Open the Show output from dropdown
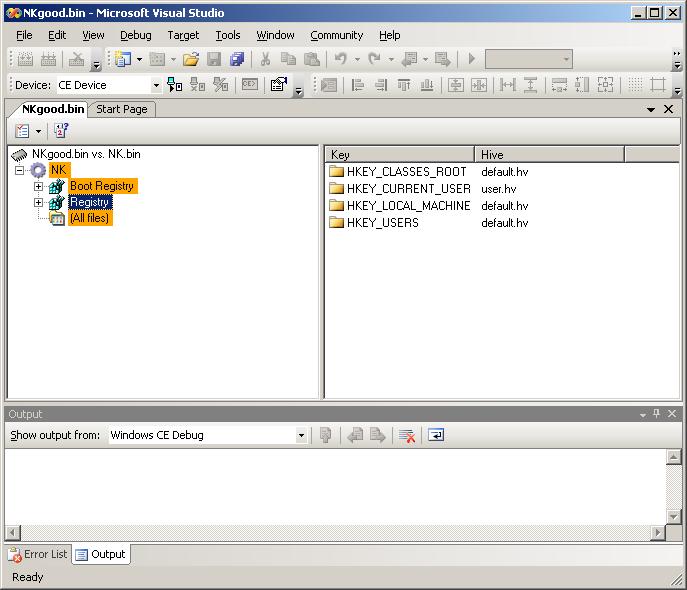This screenshot has height=590, width=687. click(x=301, y=435)
